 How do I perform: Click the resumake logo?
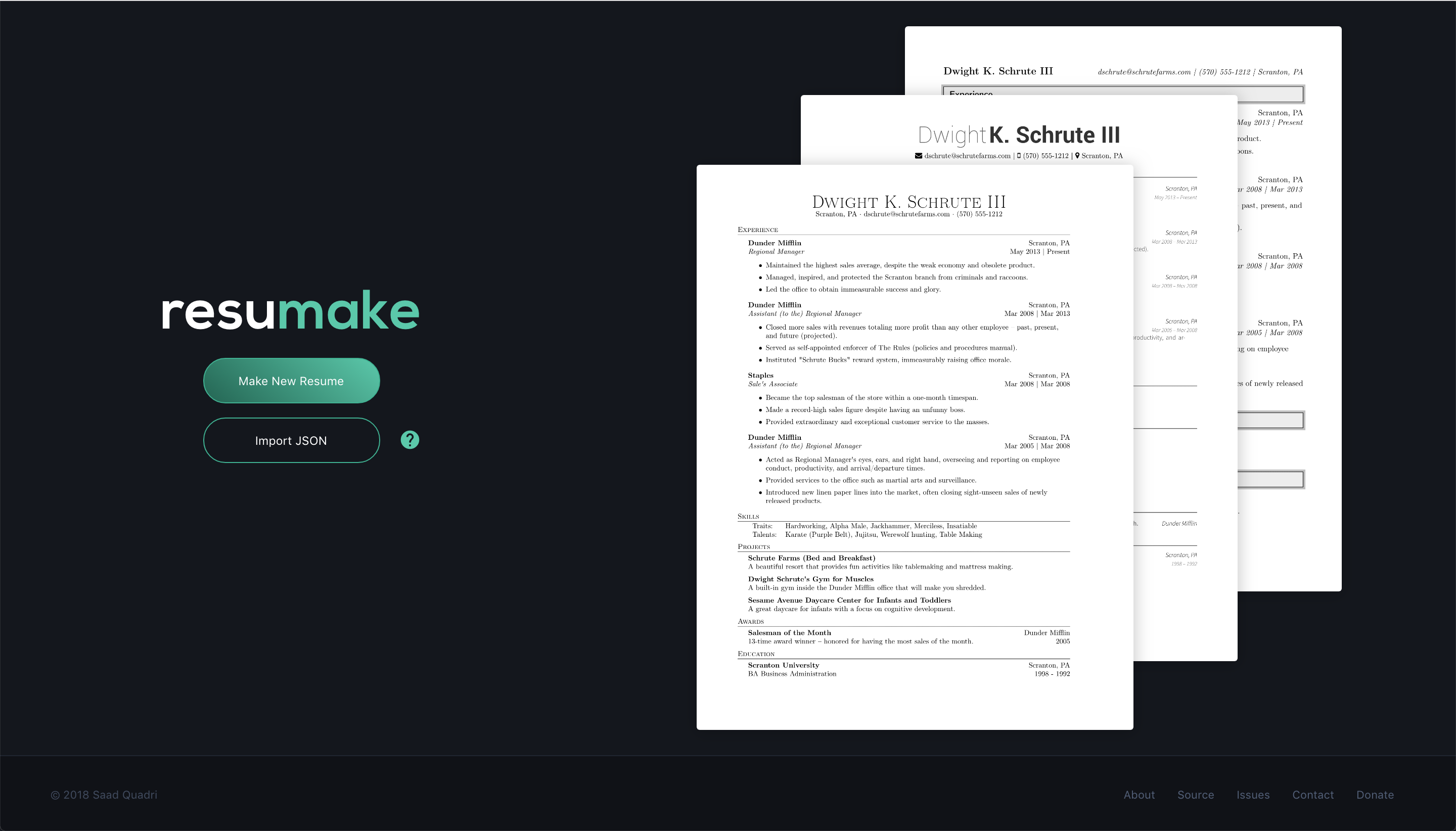291,310
